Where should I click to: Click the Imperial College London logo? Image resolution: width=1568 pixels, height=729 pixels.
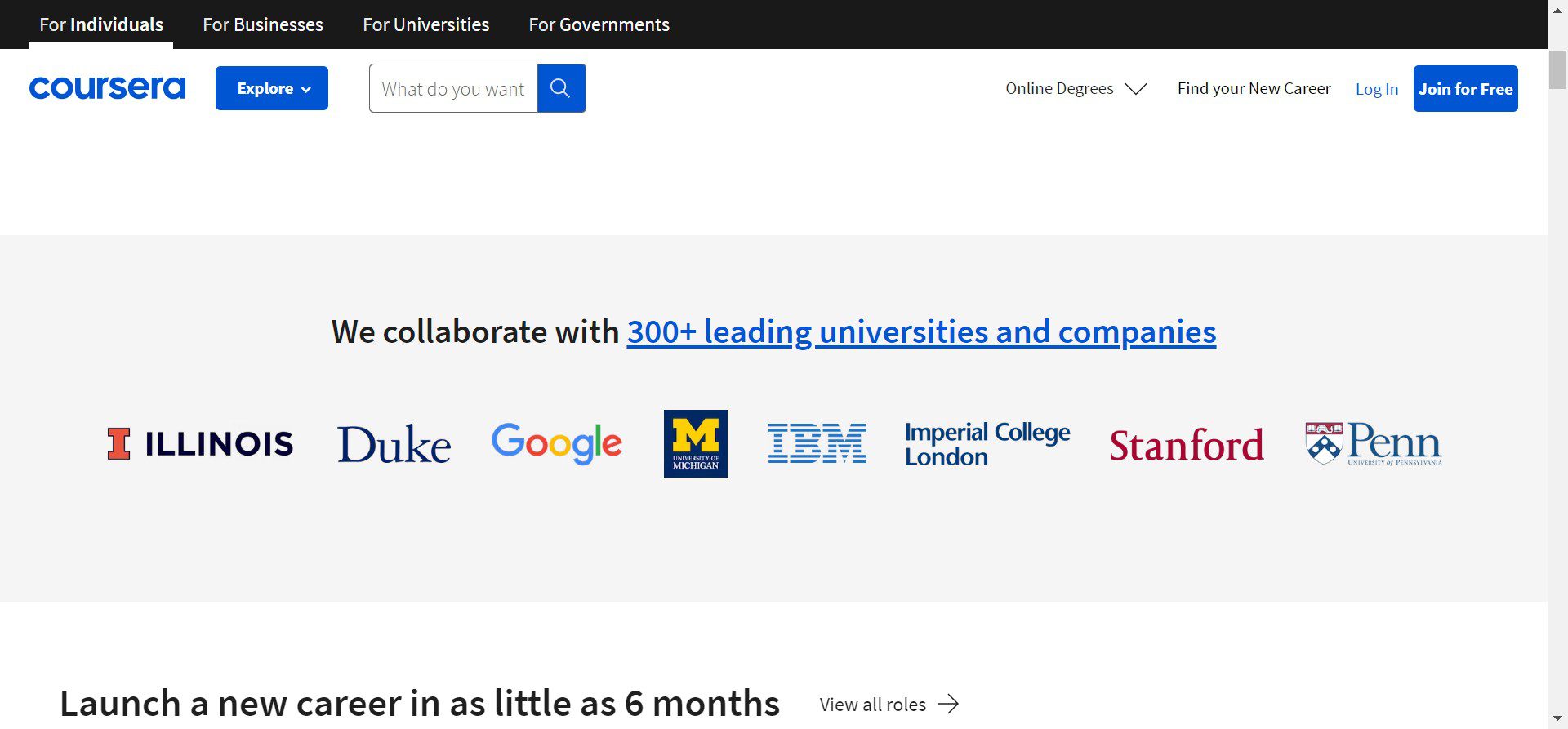tap(987, 443)
